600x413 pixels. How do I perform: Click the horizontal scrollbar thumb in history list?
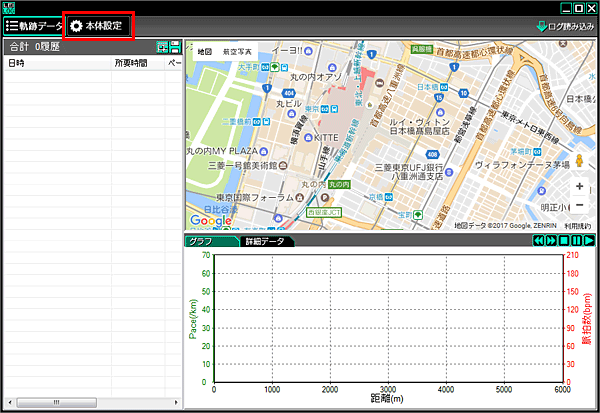(57, 402)
